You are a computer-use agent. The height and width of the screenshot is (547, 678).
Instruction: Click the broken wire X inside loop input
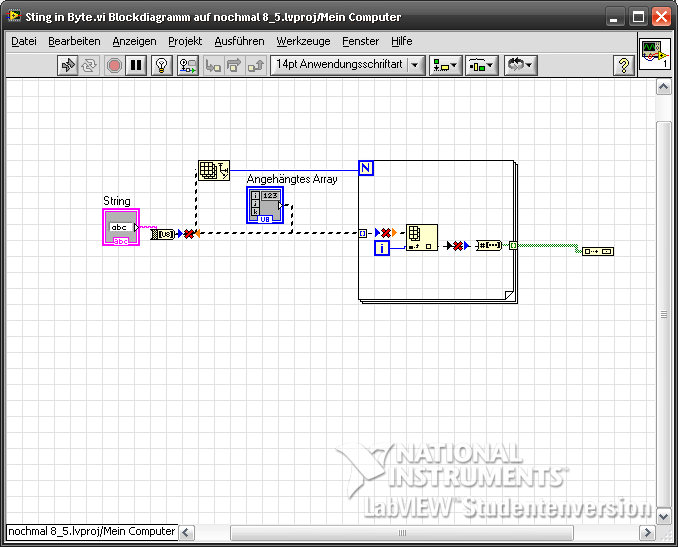(x=386, y=233)
